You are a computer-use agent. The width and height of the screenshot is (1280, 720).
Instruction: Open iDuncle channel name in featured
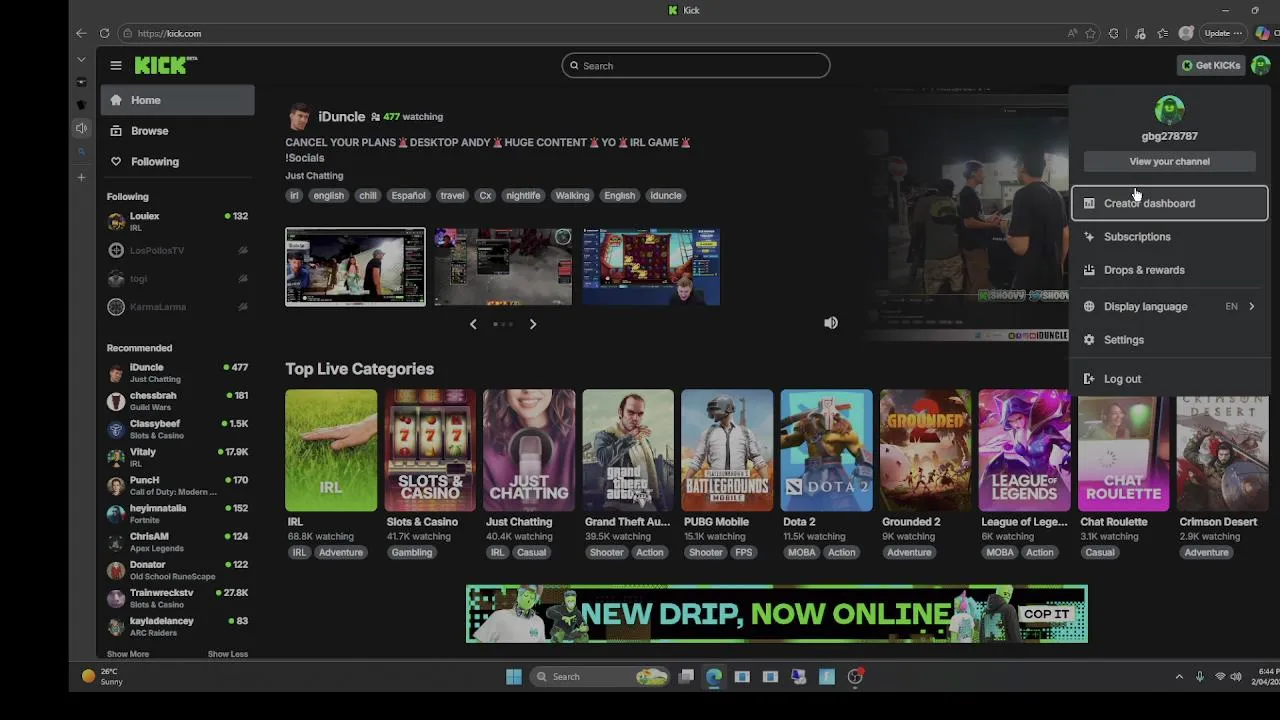341,117
